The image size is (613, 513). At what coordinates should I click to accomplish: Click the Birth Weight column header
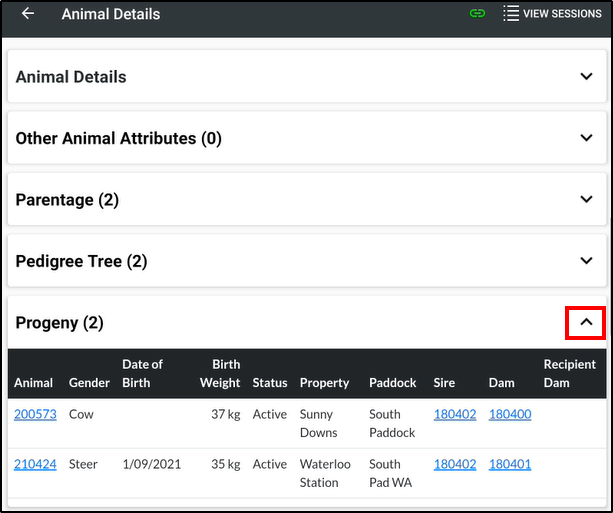tap(220, 373)
